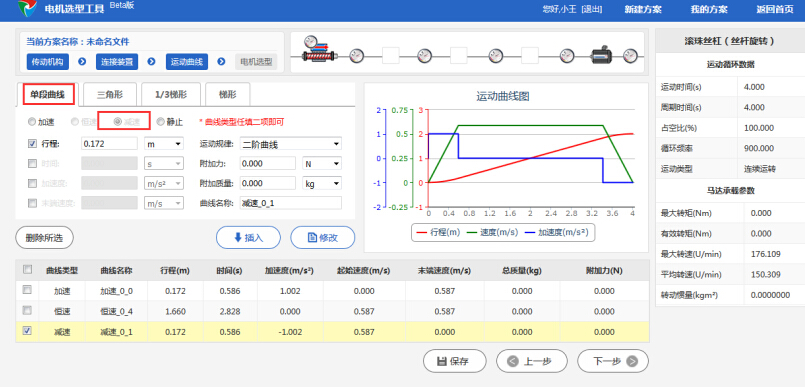Select the 静止 radio button
This screenshot has height=387, width=805.
tap(161, 122)
